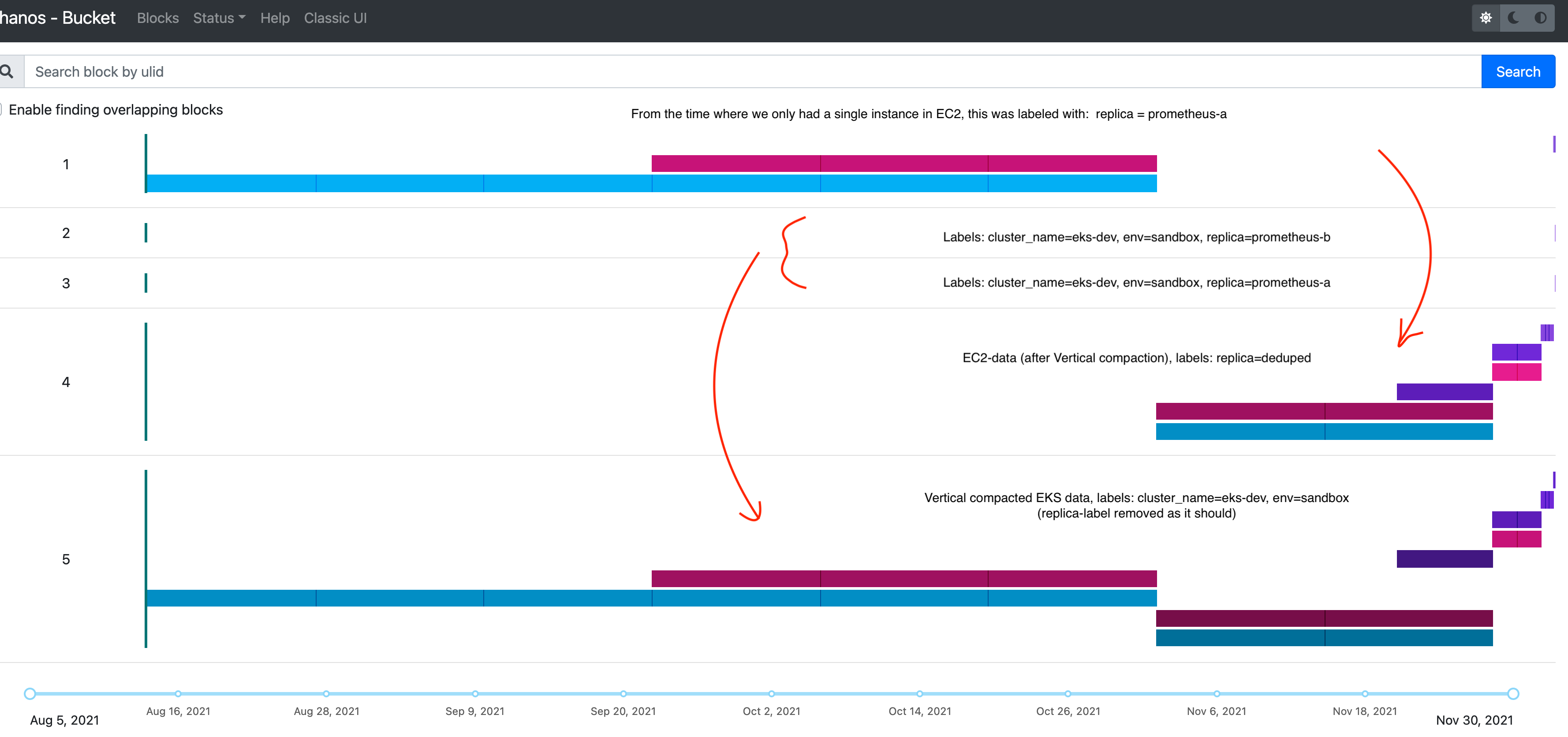Click the Sep 9, 2021 timeline tick

(475, 693)
